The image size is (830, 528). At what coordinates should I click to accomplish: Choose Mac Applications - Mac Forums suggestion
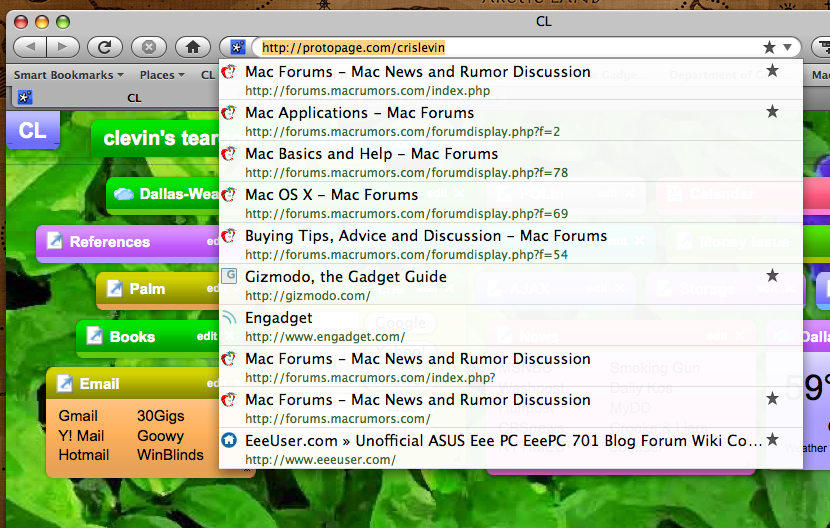tap(511, 121)
